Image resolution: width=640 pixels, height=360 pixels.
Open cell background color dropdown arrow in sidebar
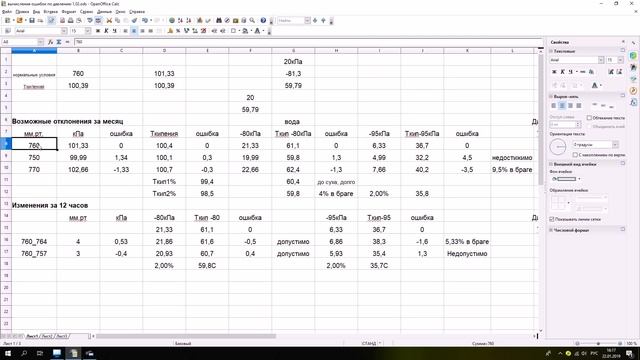579,179
